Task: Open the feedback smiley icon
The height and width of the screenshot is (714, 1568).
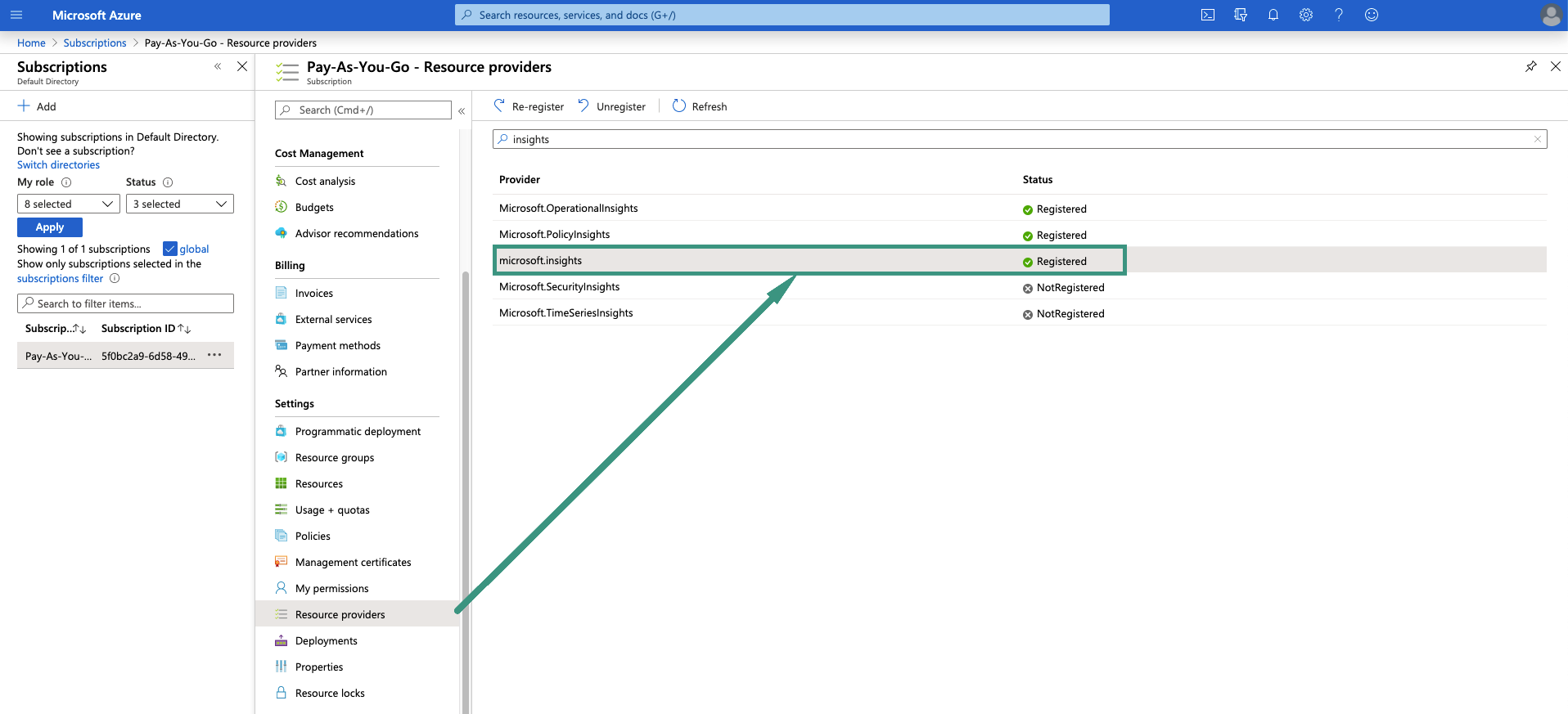Action: 1372,15
